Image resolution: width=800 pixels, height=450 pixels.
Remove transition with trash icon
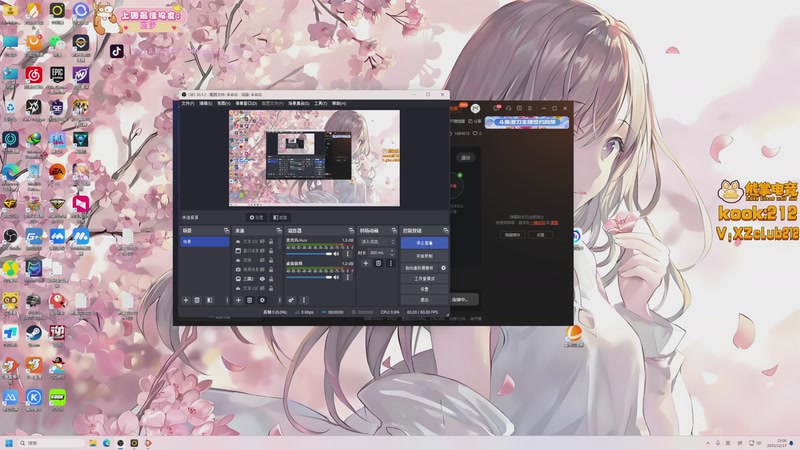click(x=379, y=263)
